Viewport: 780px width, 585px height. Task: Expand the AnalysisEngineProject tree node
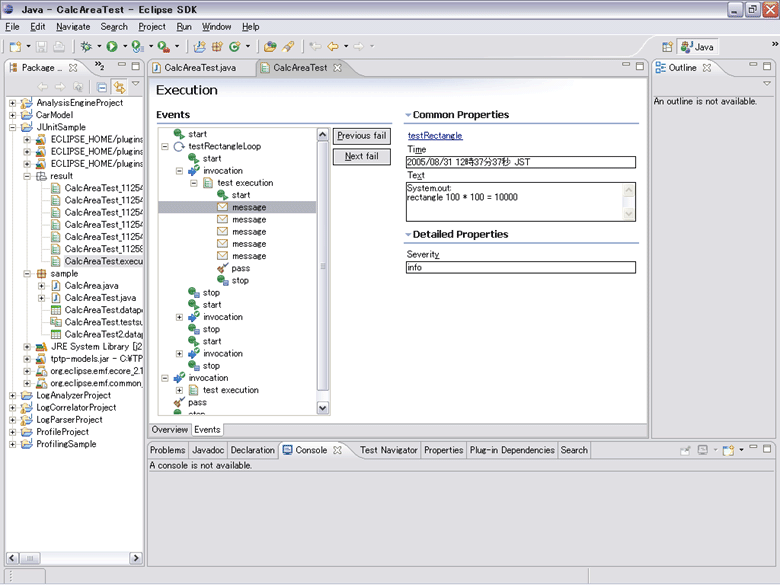pos(12,103)
